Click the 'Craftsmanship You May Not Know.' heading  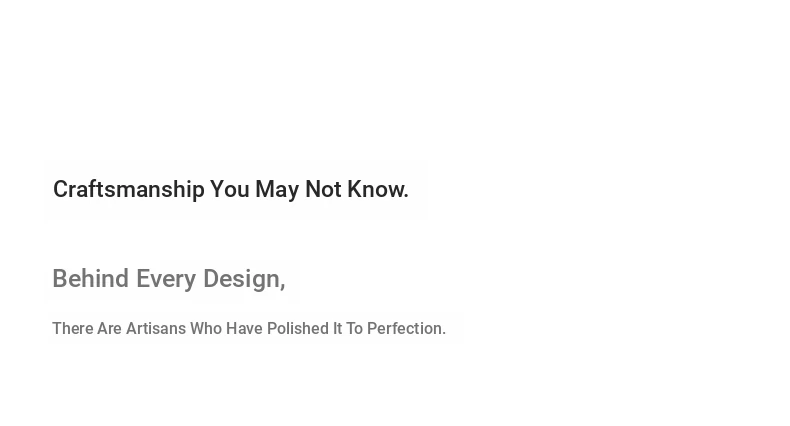(231, 190)
